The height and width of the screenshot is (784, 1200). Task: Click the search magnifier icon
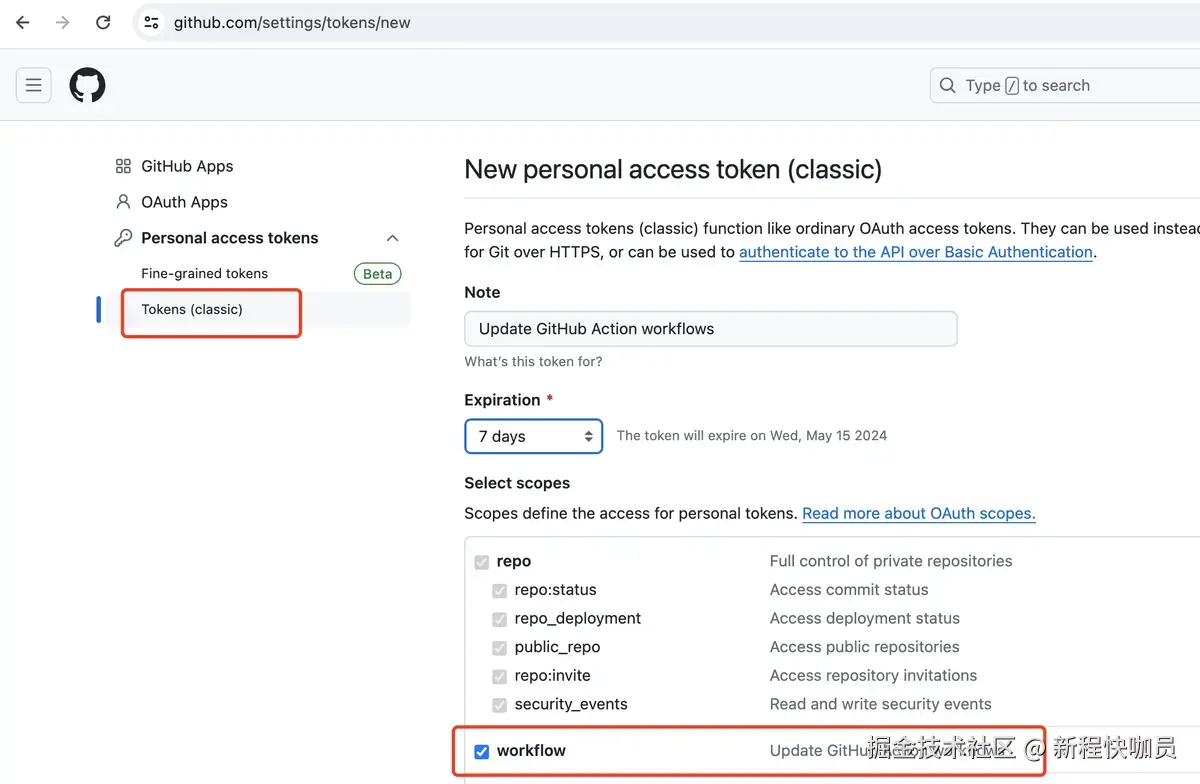pos(947,85)
